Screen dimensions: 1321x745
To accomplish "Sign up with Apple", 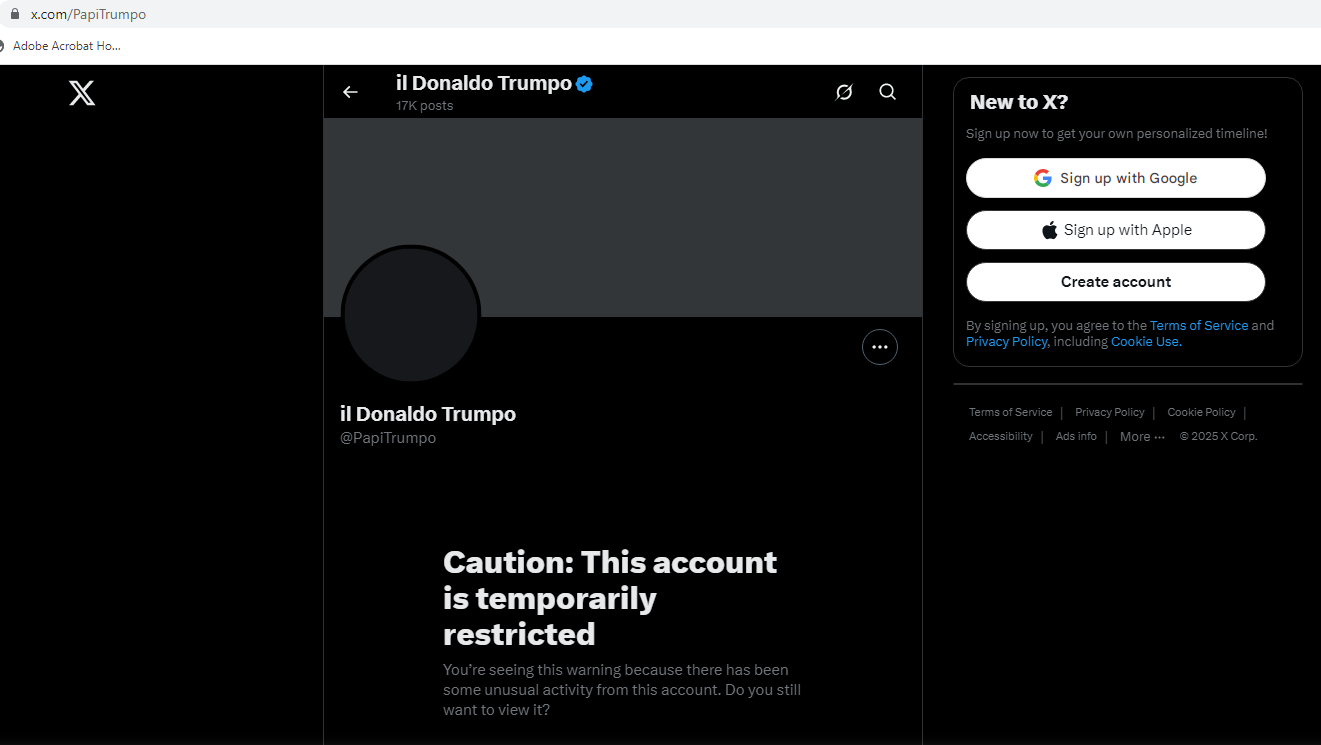I will coord(1116,230).
